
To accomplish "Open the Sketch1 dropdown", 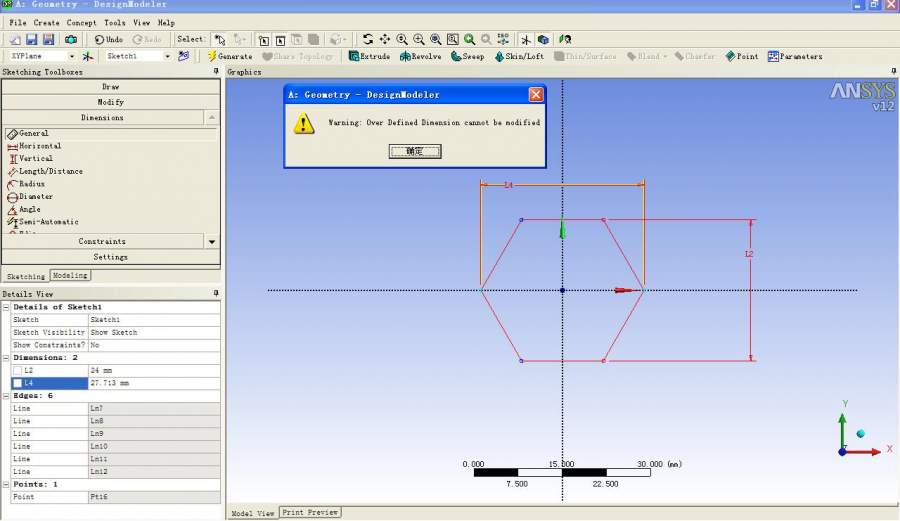I will (x=167, y=57).
